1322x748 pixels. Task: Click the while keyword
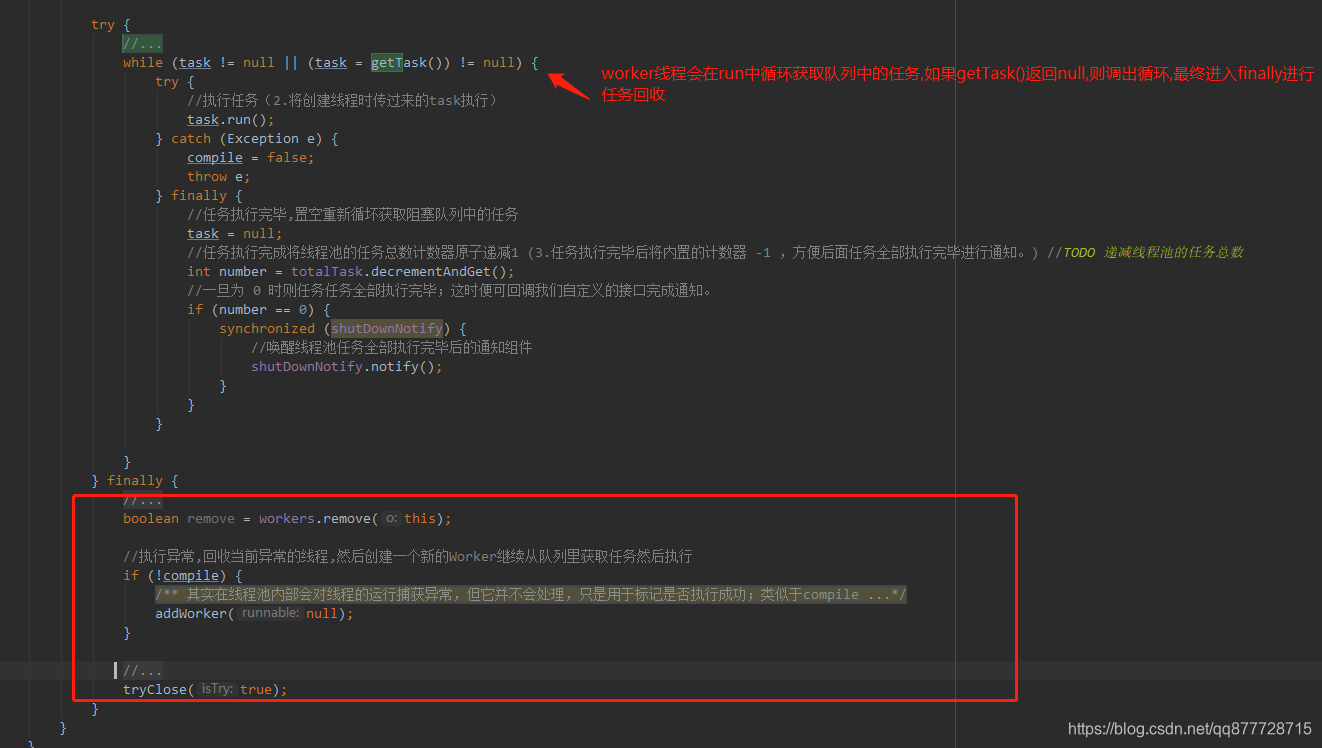(x=143, y=62)
